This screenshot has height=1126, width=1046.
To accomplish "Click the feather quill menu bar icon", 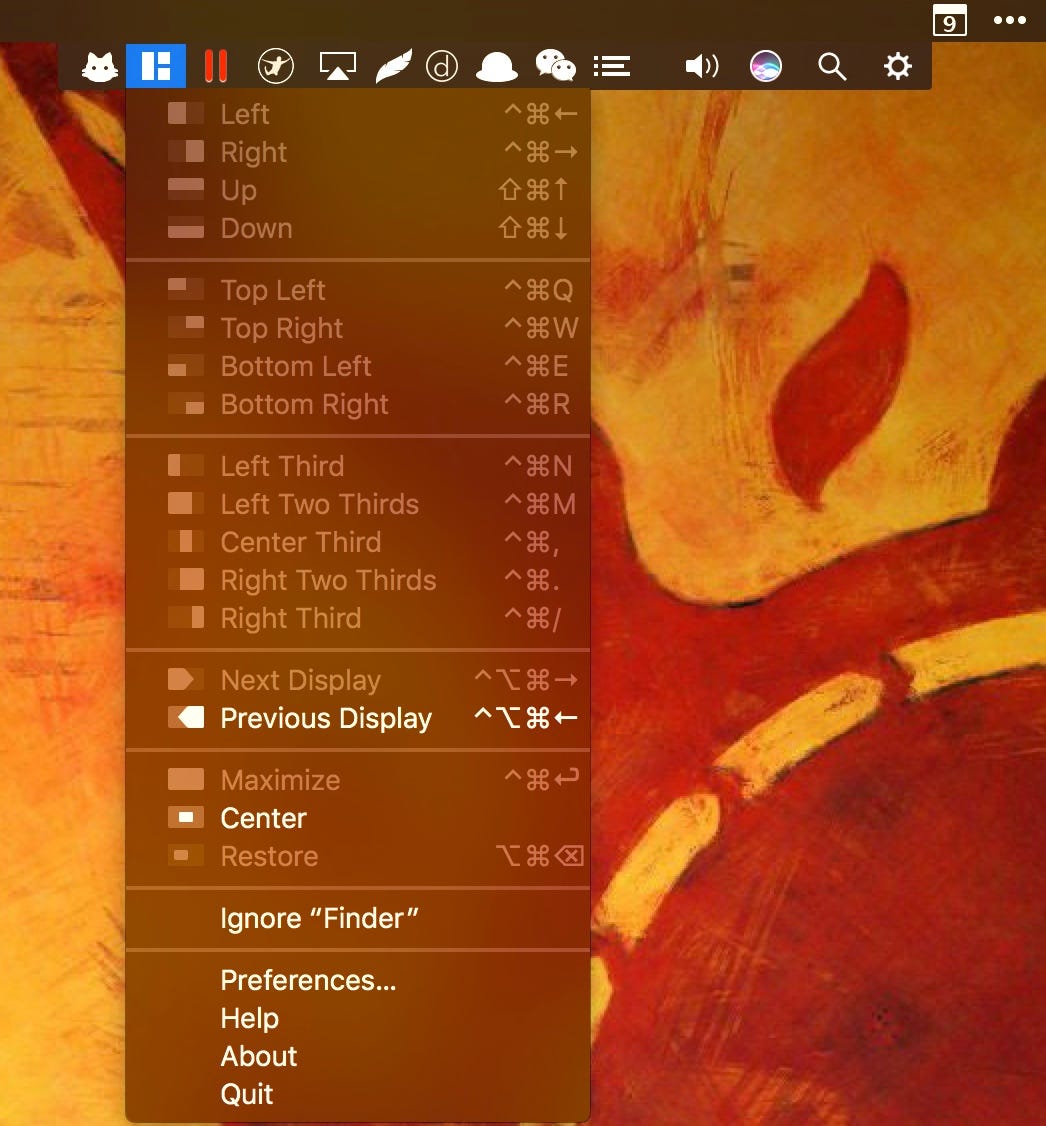I will 394,66.
